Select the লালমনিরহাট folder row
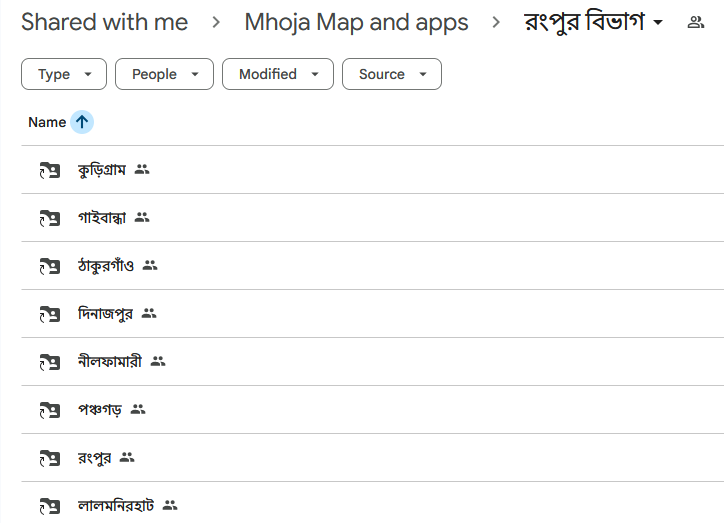The width and height of the screenshot is (724, 523). (373, 505)
